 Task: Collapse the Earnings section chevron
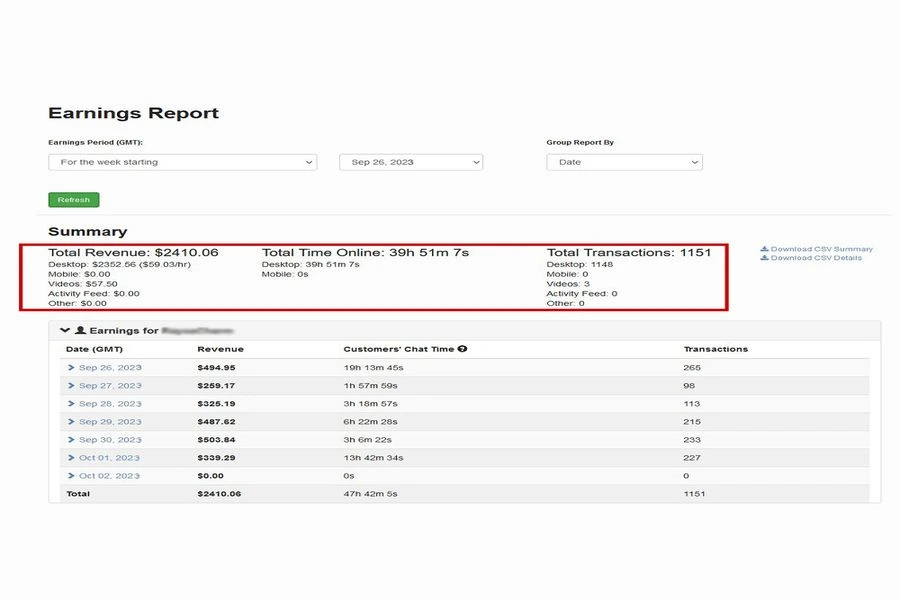click(65, 330)
